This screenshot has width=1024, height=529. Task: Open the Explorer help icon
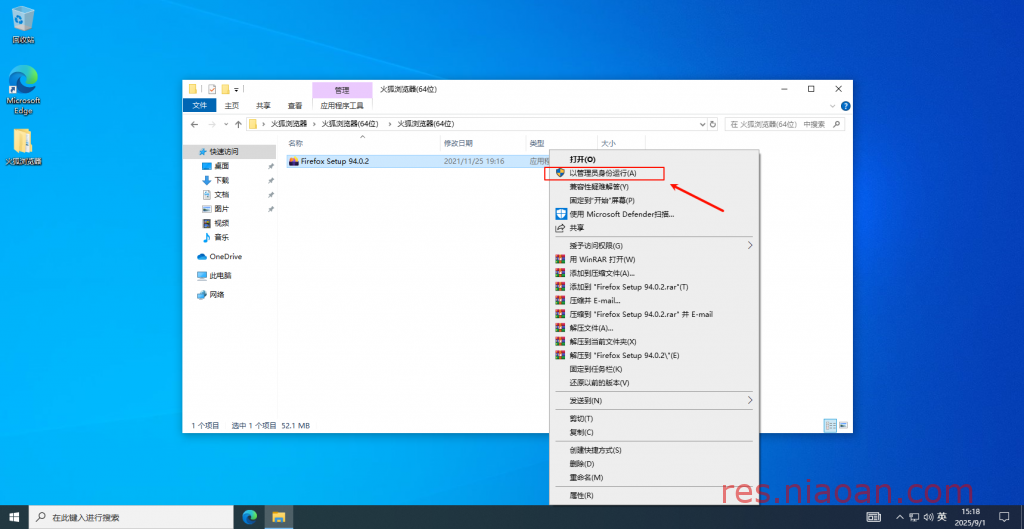pos(845,106)
